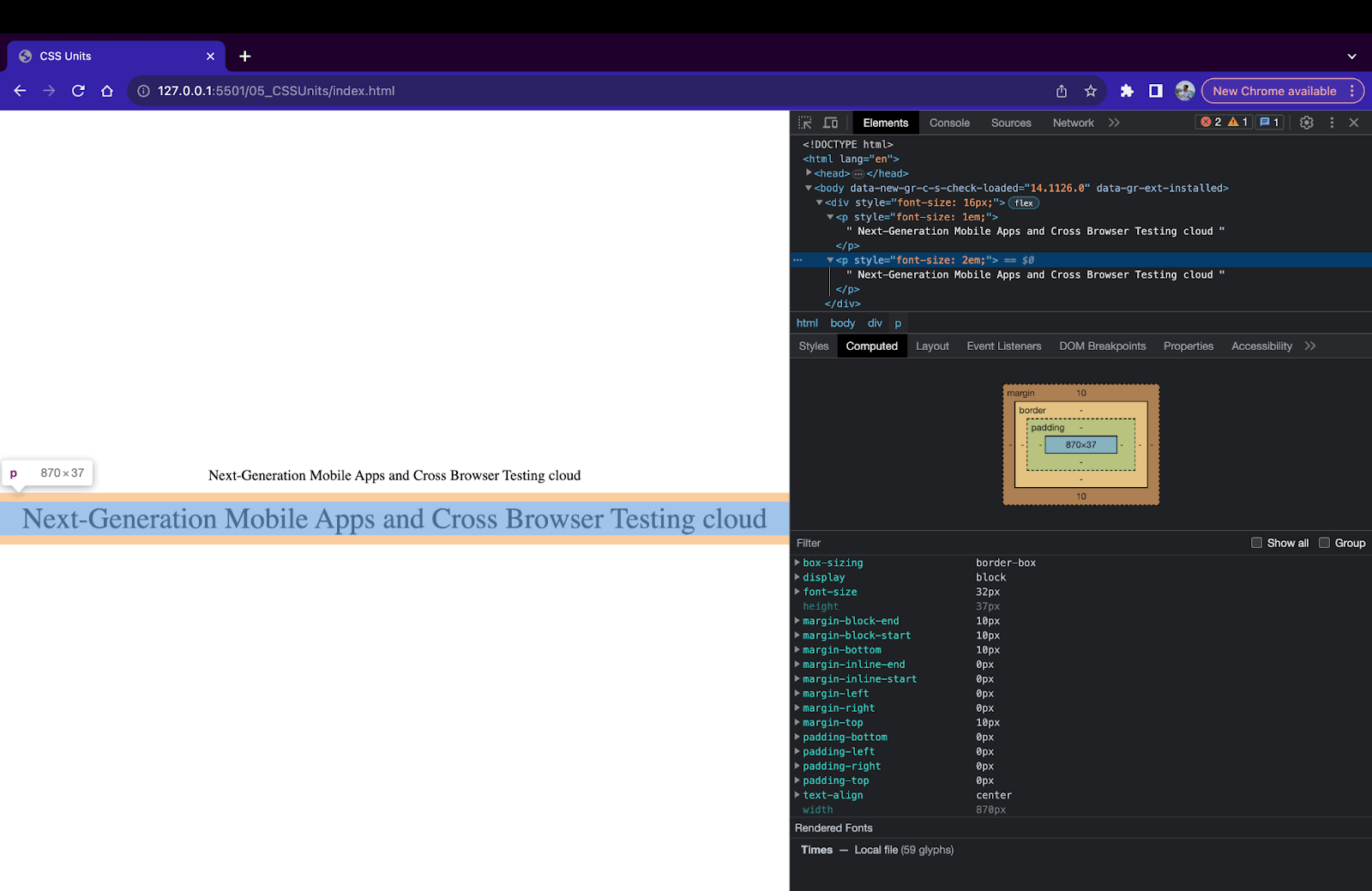Bookmark this page with star icon
The width and height of the screenshot is (1372, 891).
tap(1090, 91)
